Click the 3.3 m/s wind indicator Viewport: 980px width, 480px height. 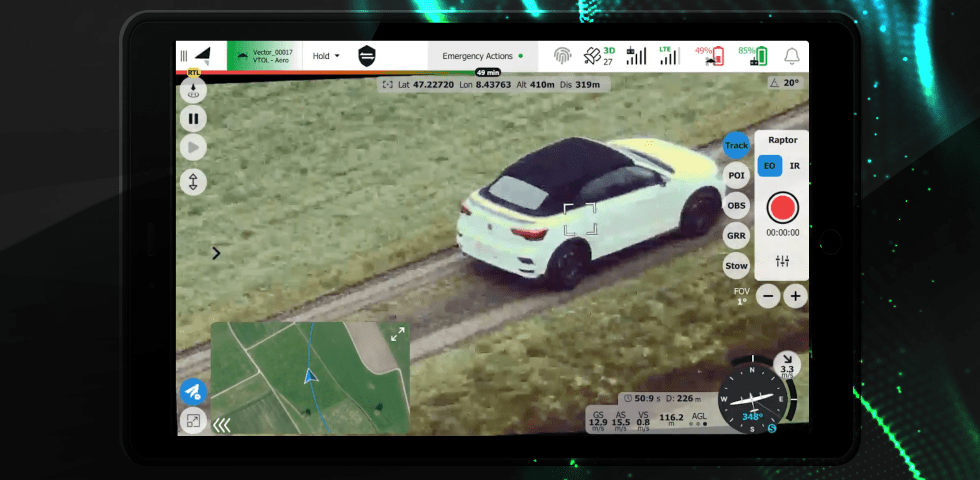787,365
